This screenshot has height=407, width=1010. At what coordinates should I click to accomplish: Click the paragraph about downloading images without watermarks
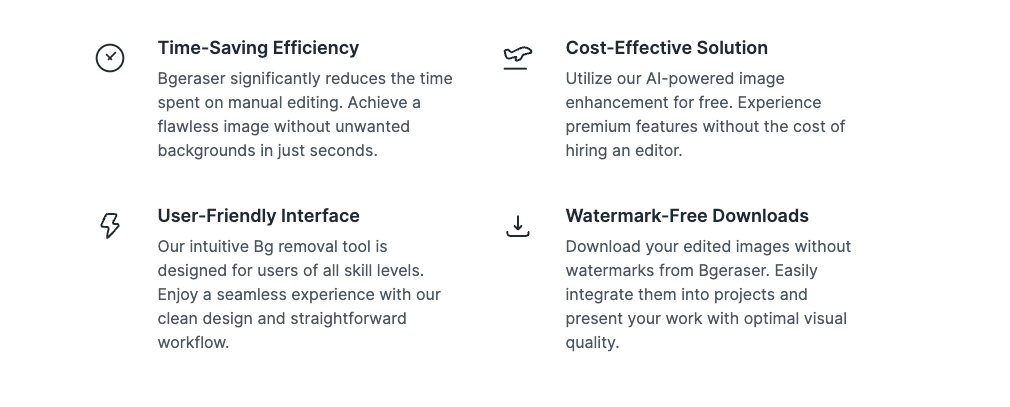pyautogui.click(x=708, y=294)
